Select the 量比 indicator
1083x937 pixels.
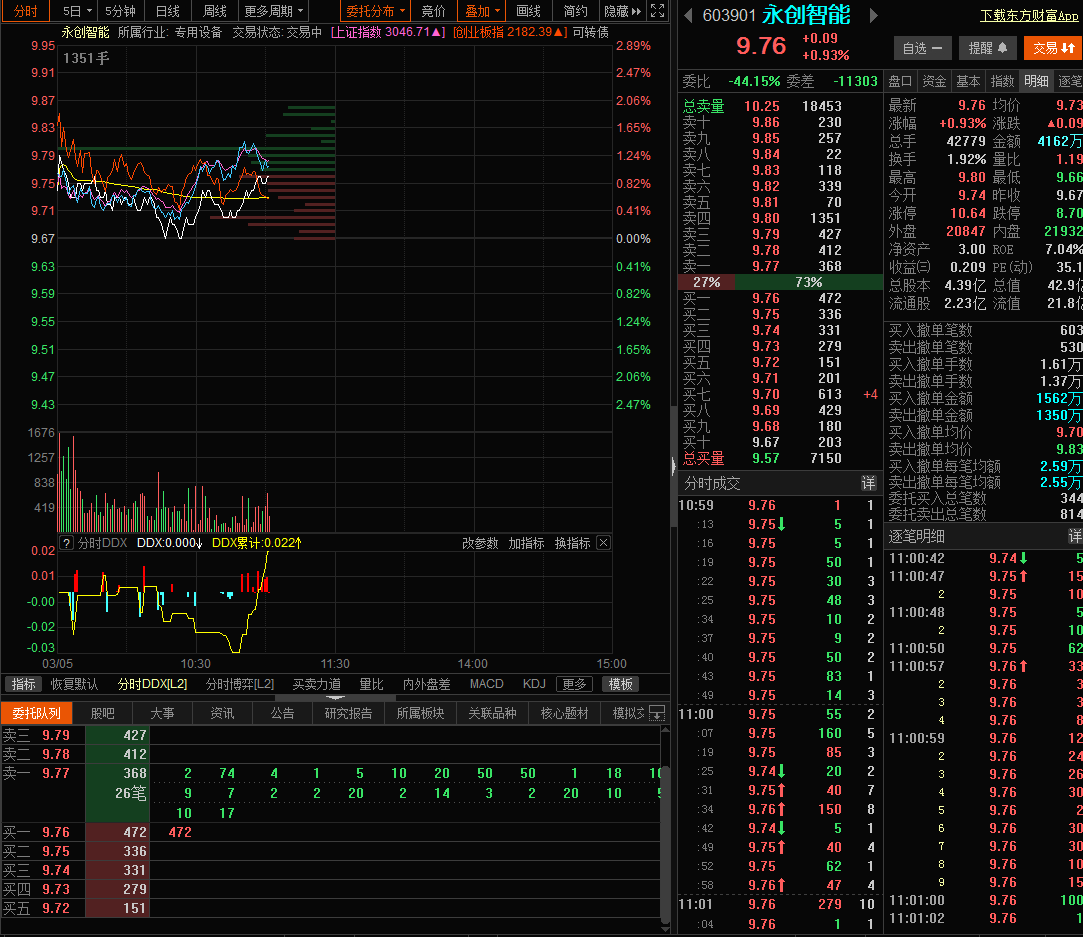(x=371, y=684)
